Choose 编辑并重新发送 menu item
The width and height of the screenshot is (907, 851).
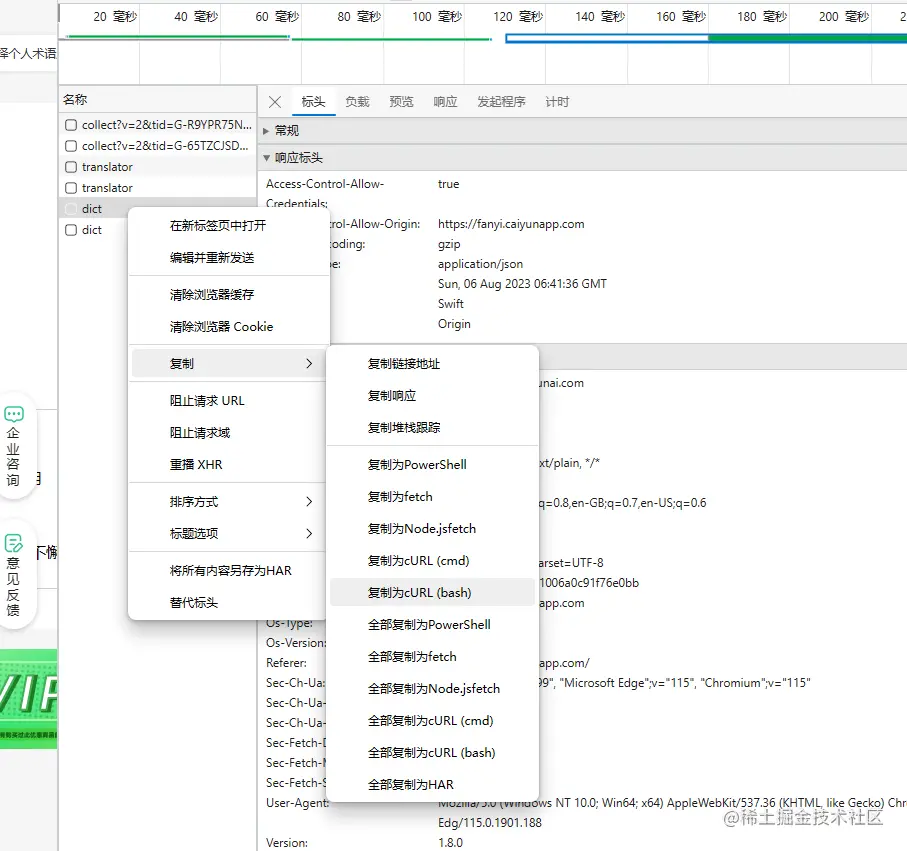click(228, 257)
